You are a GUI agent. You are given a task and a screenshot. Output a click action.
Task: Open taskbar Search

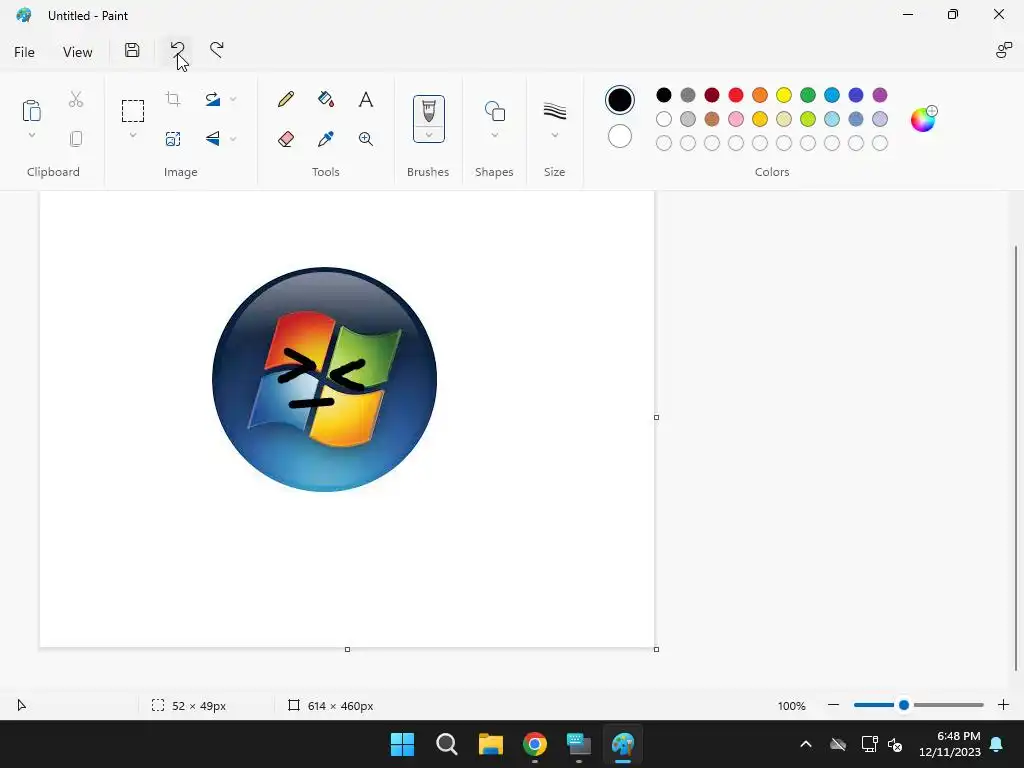pyautogui.click(x=447, y=744)
